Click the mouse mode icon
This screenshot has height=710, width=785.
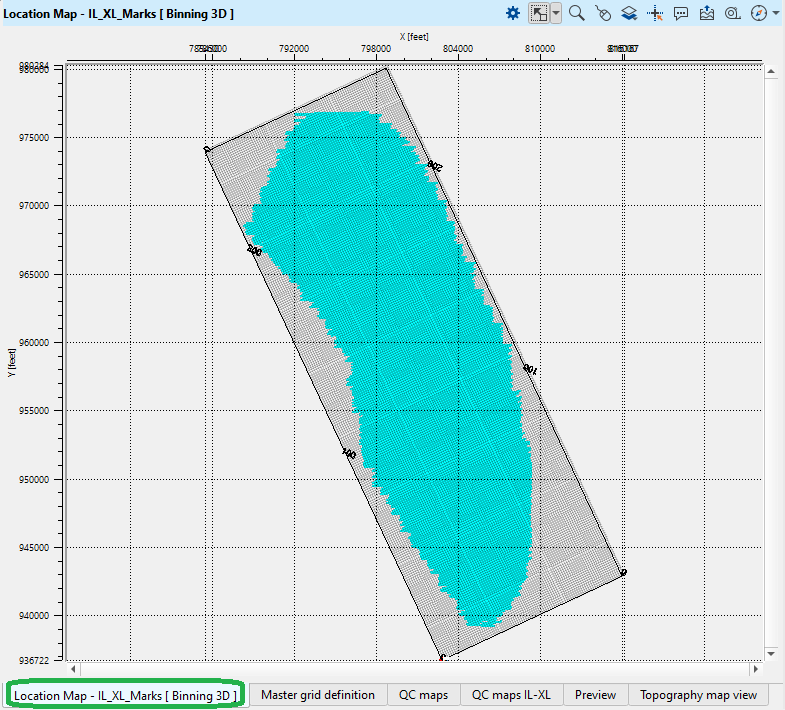coord(603,13)
